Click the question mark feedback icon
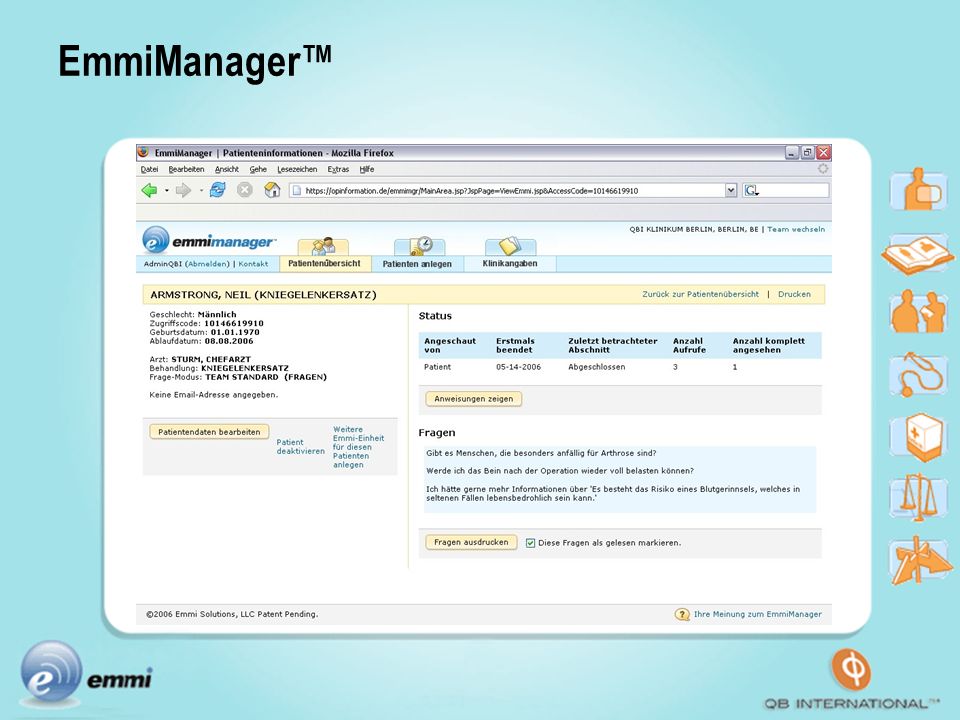This screenshot has height=720, width=960. [x=682, y=614]
